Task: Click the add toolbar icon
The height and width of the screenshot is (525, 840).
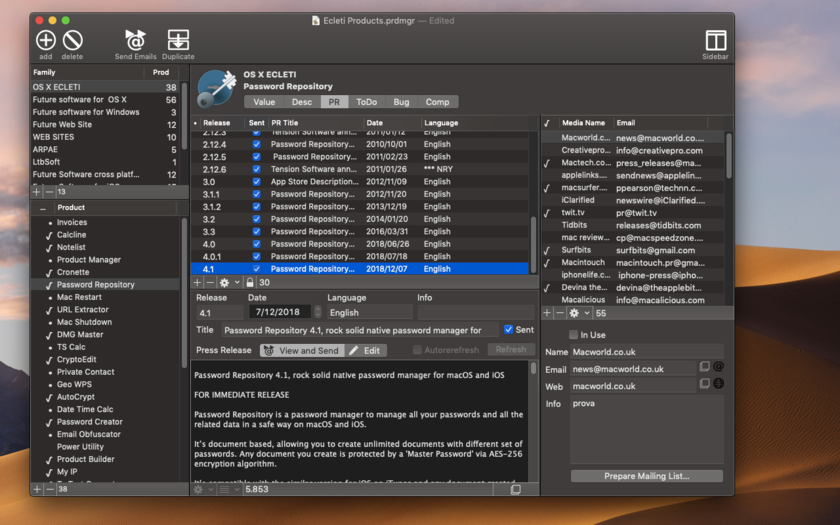Action: click(x=46, y=40)
